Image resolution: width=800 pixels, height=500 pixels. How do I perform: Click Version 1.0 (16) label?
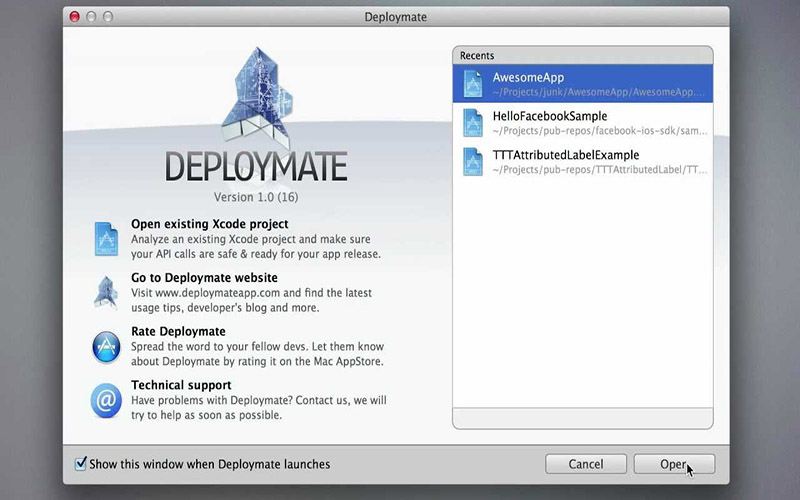256,197
